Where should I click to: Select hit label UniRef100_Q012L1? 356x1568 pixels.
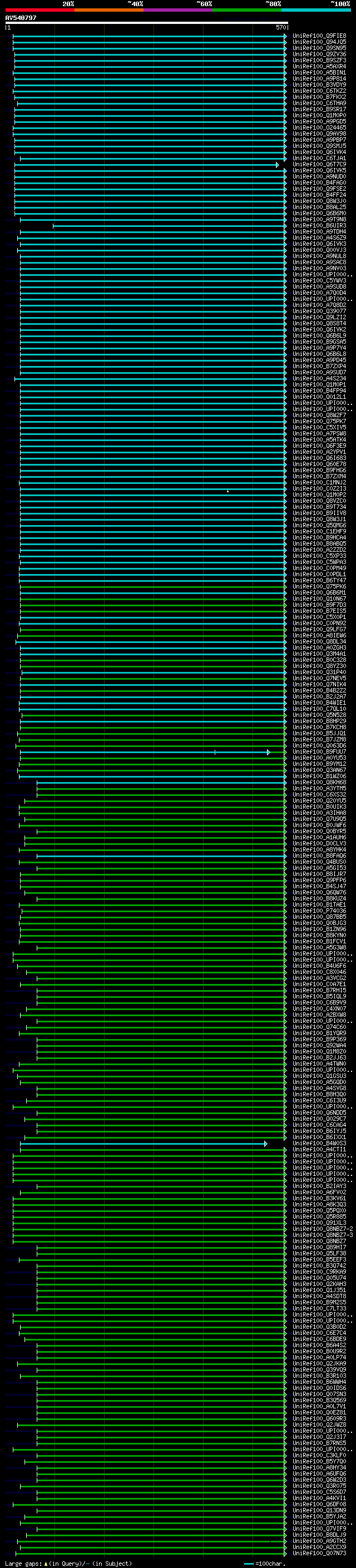pos(319,397)
